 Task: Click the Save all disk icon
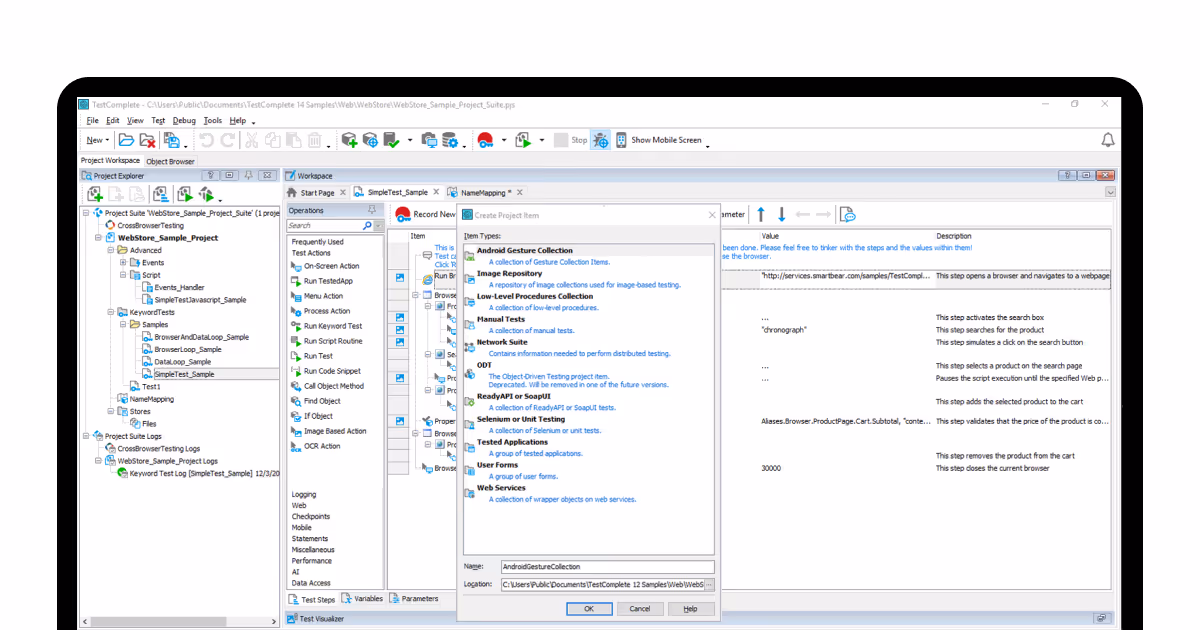(171, 140)
